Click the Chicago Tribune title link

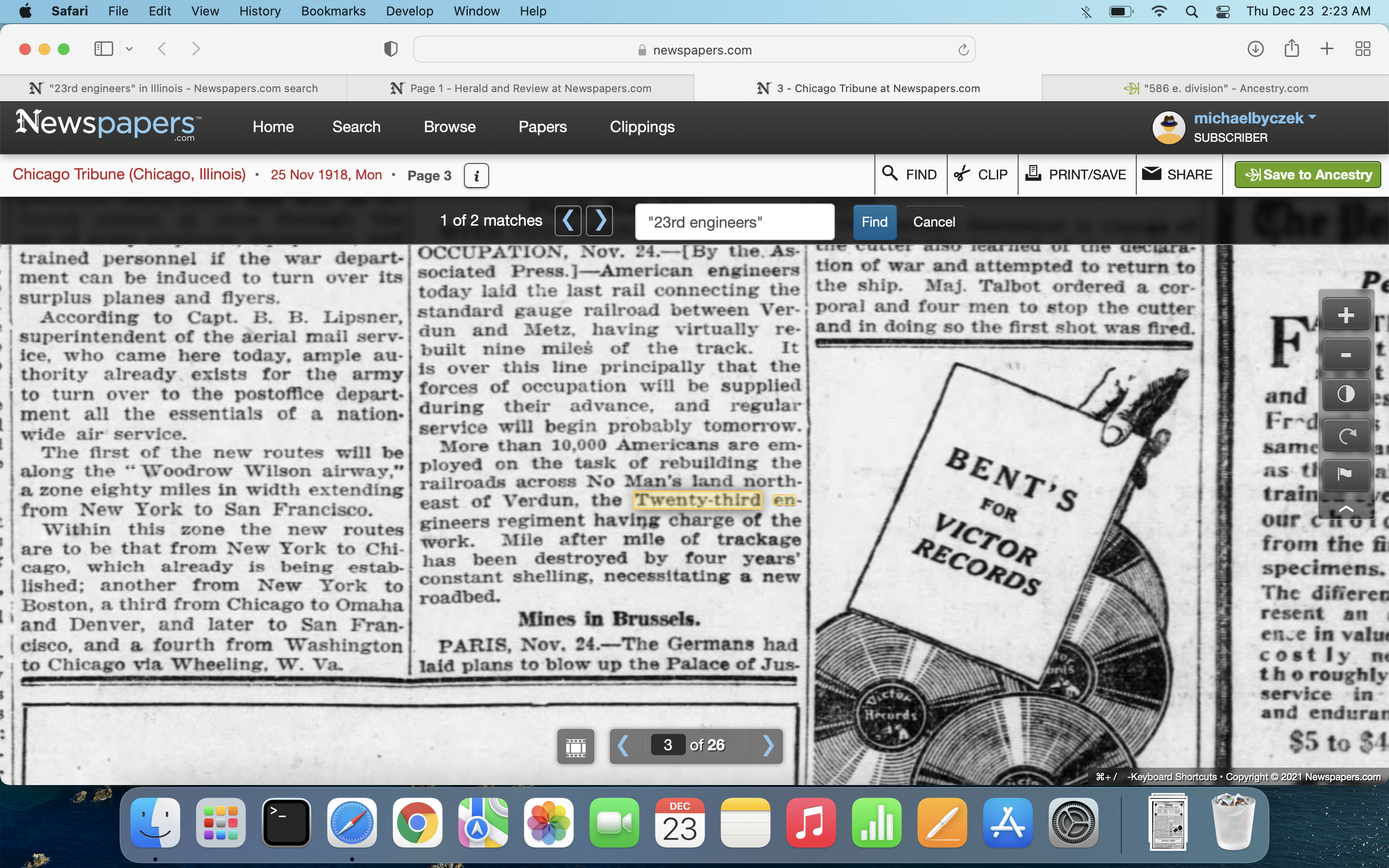(129, 175)
